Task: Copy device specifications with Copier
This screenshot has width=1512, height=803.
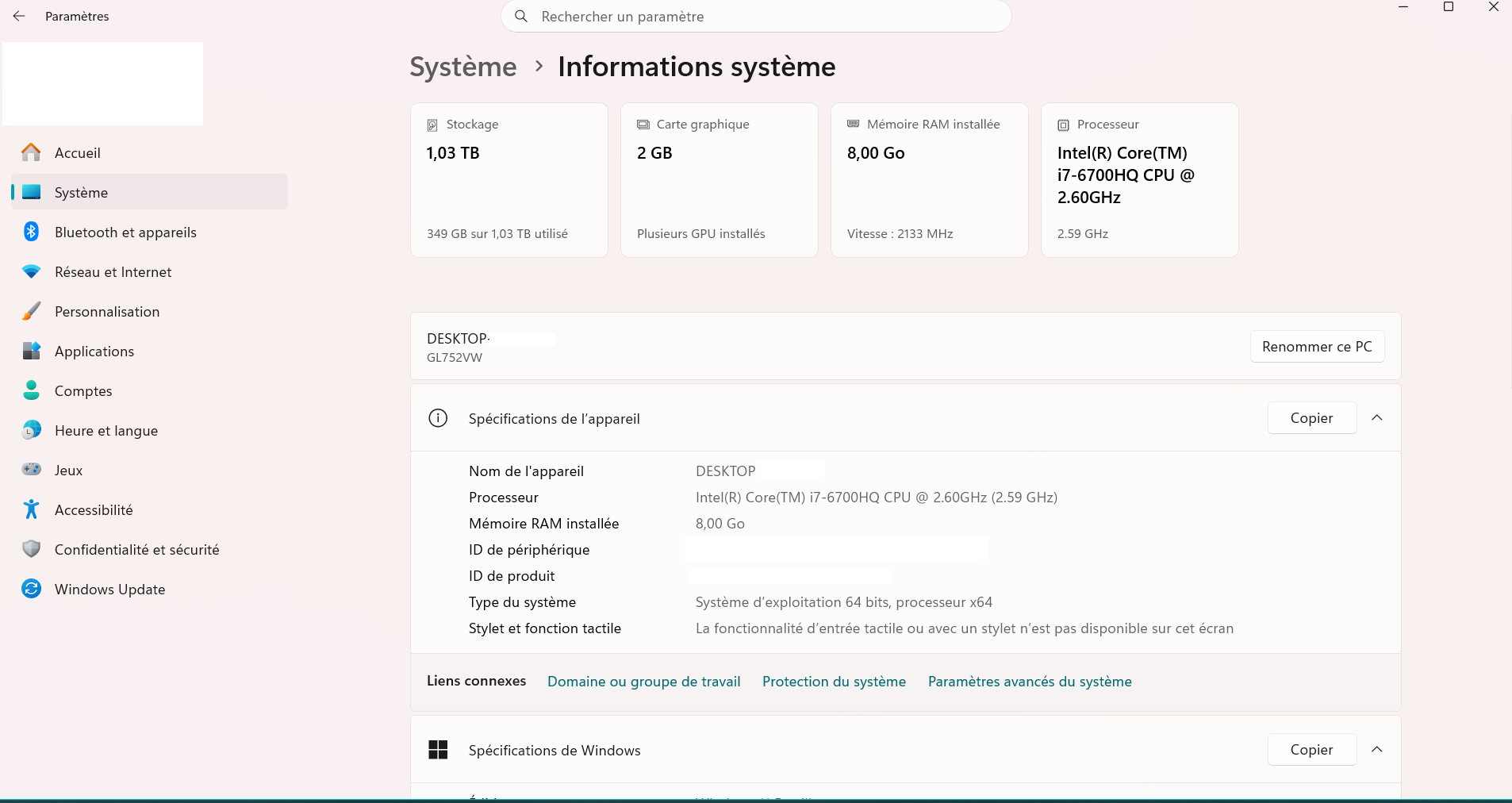Action: pos(1311,418)
